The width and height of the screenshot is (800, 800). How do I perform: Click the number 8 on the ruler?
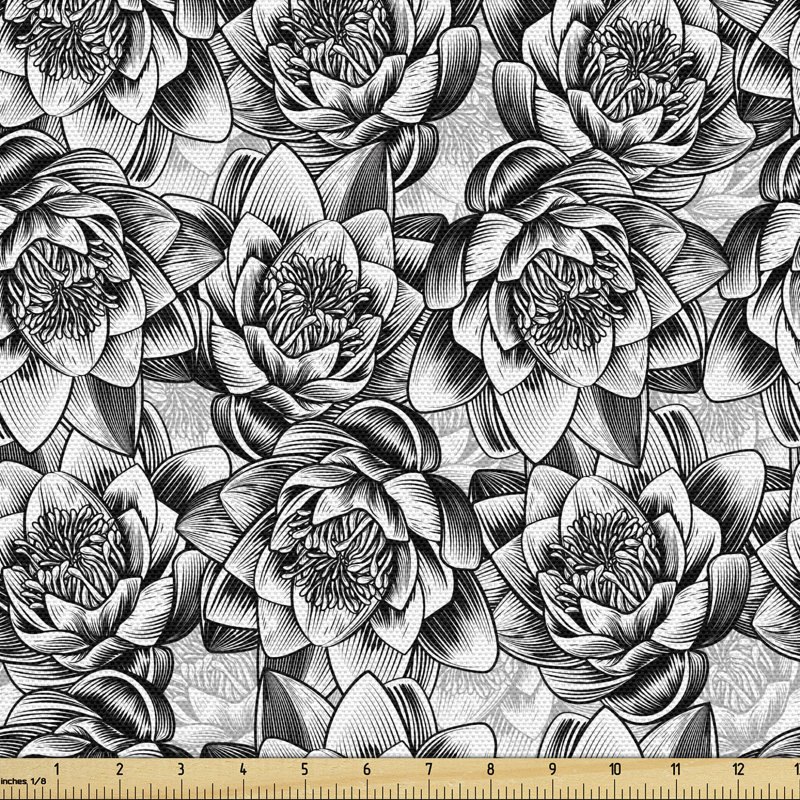(x=490, y=769)
